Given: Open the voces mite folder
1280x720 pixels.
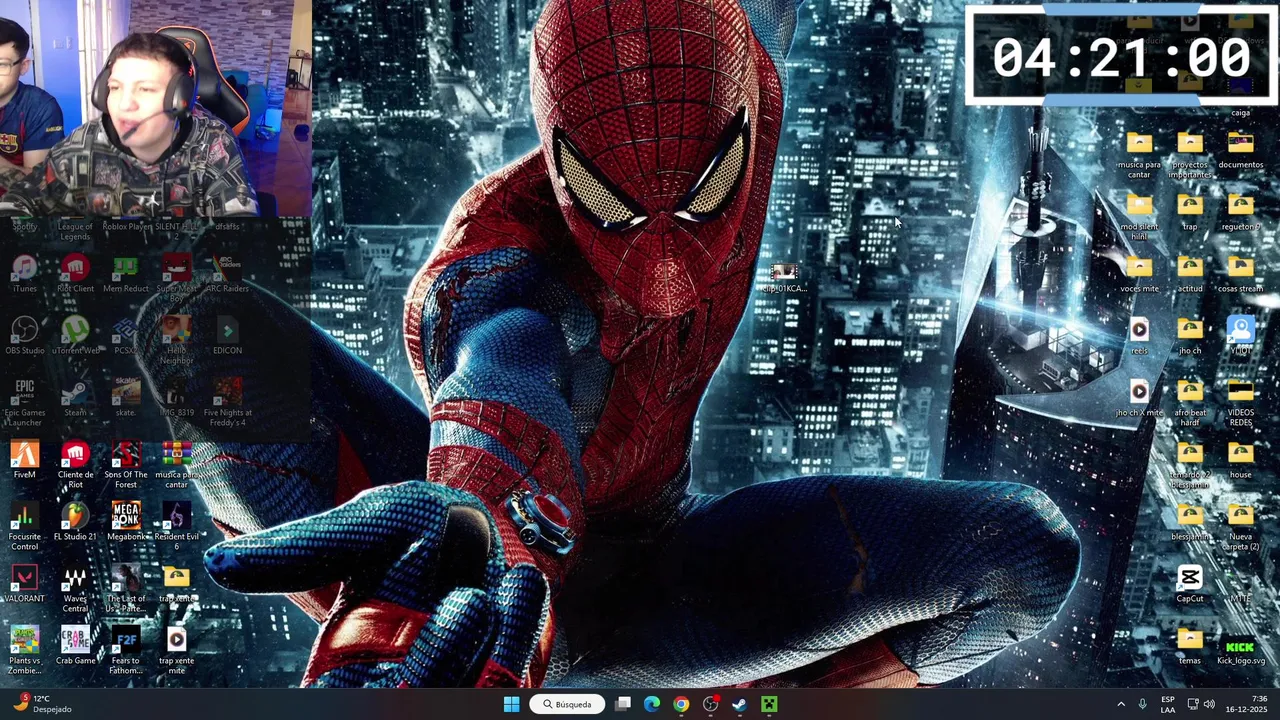Looking at the screenshot, I should [x=1139, y=274].
